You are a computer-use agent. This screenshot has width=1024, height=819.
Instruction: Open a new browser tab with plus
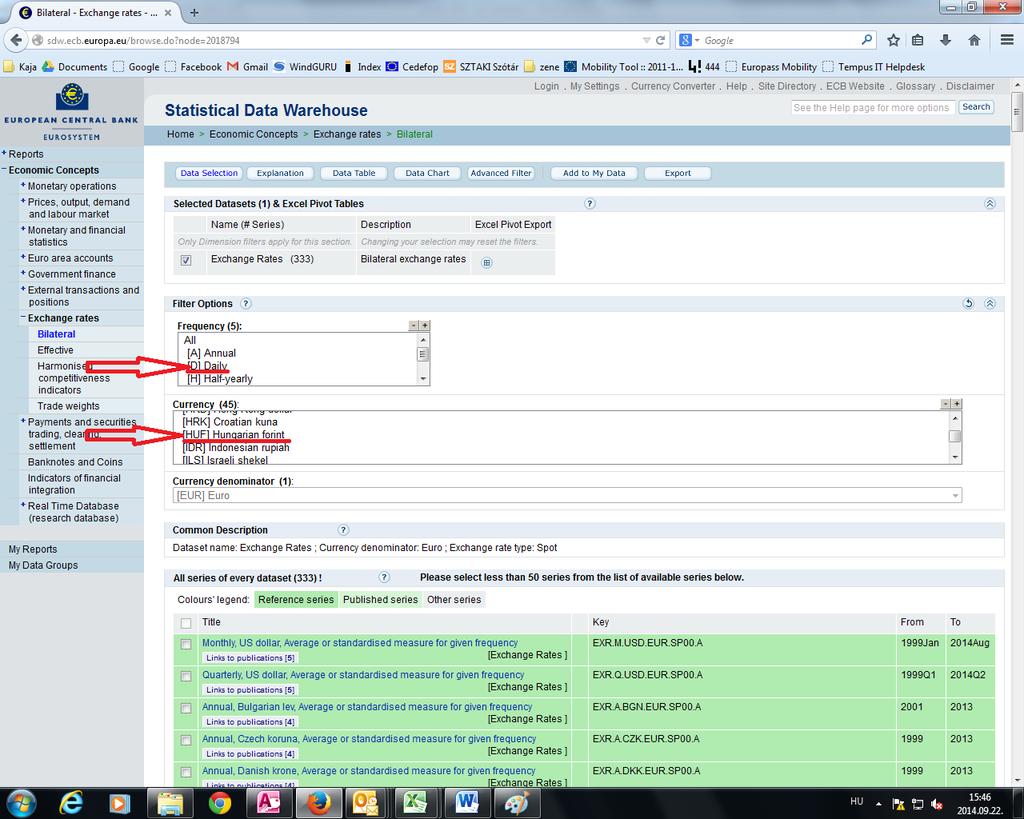click(194, 12)
